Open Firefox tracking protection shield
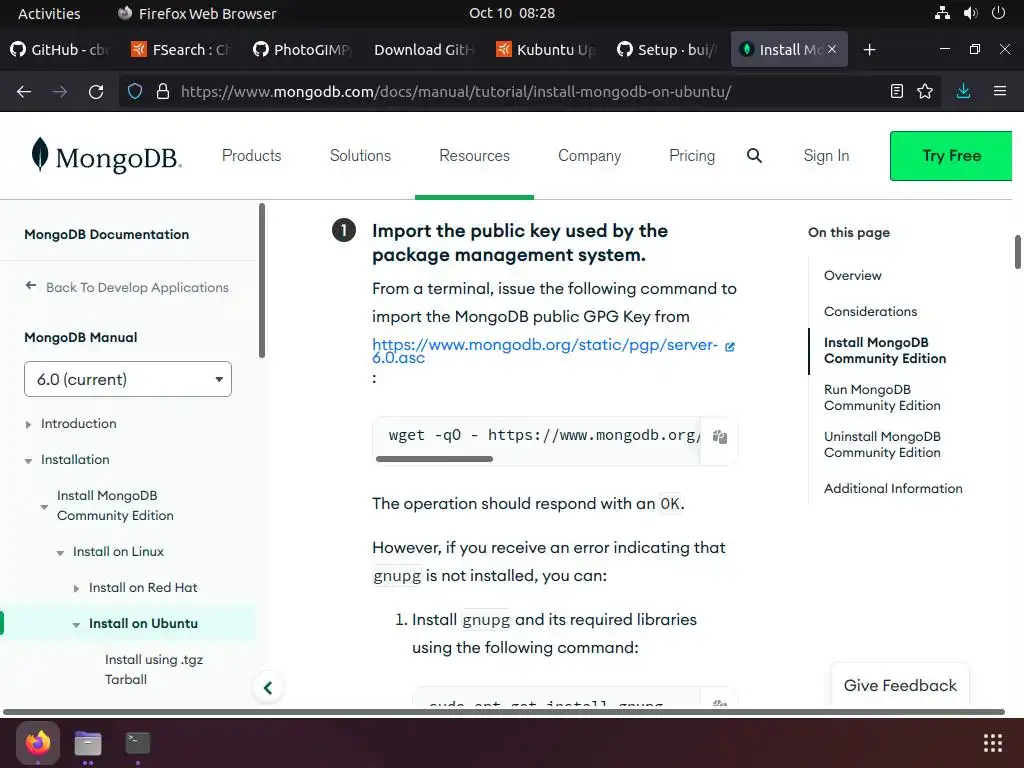 click(x=135, y=91)
